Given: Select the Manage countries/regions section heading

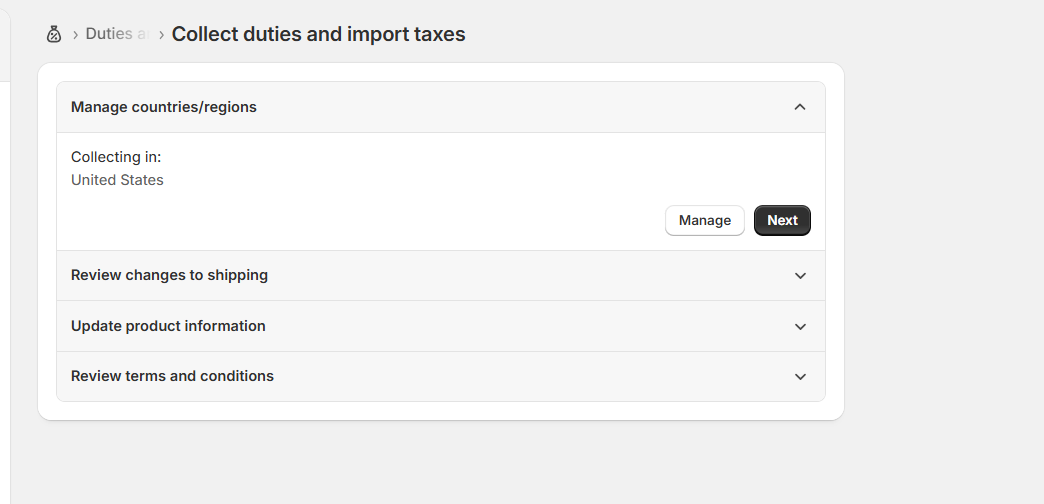Looking at the screenshot, I should 164,107.
